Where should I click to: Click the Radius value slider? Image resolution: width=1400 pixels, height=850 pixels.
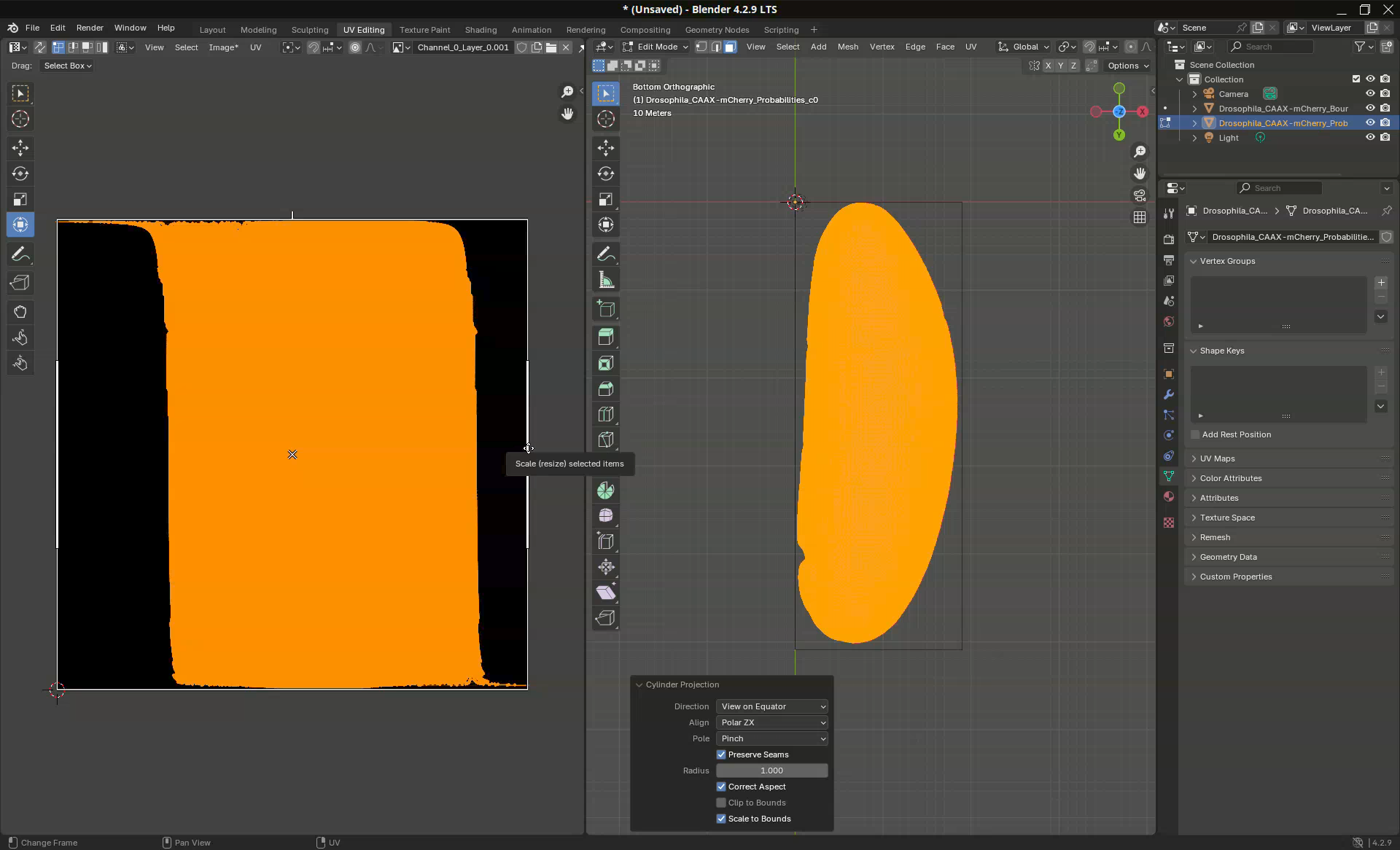771,771
